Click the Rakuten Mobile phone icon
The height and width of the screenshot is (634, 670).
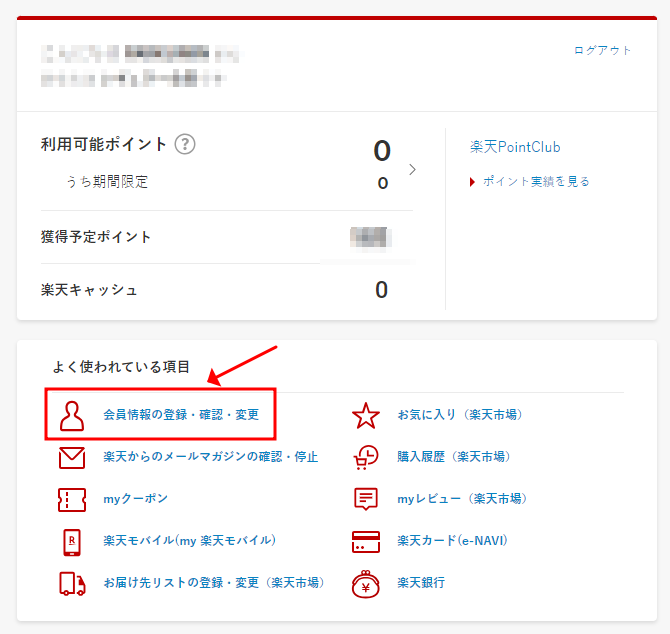point(72,542)
